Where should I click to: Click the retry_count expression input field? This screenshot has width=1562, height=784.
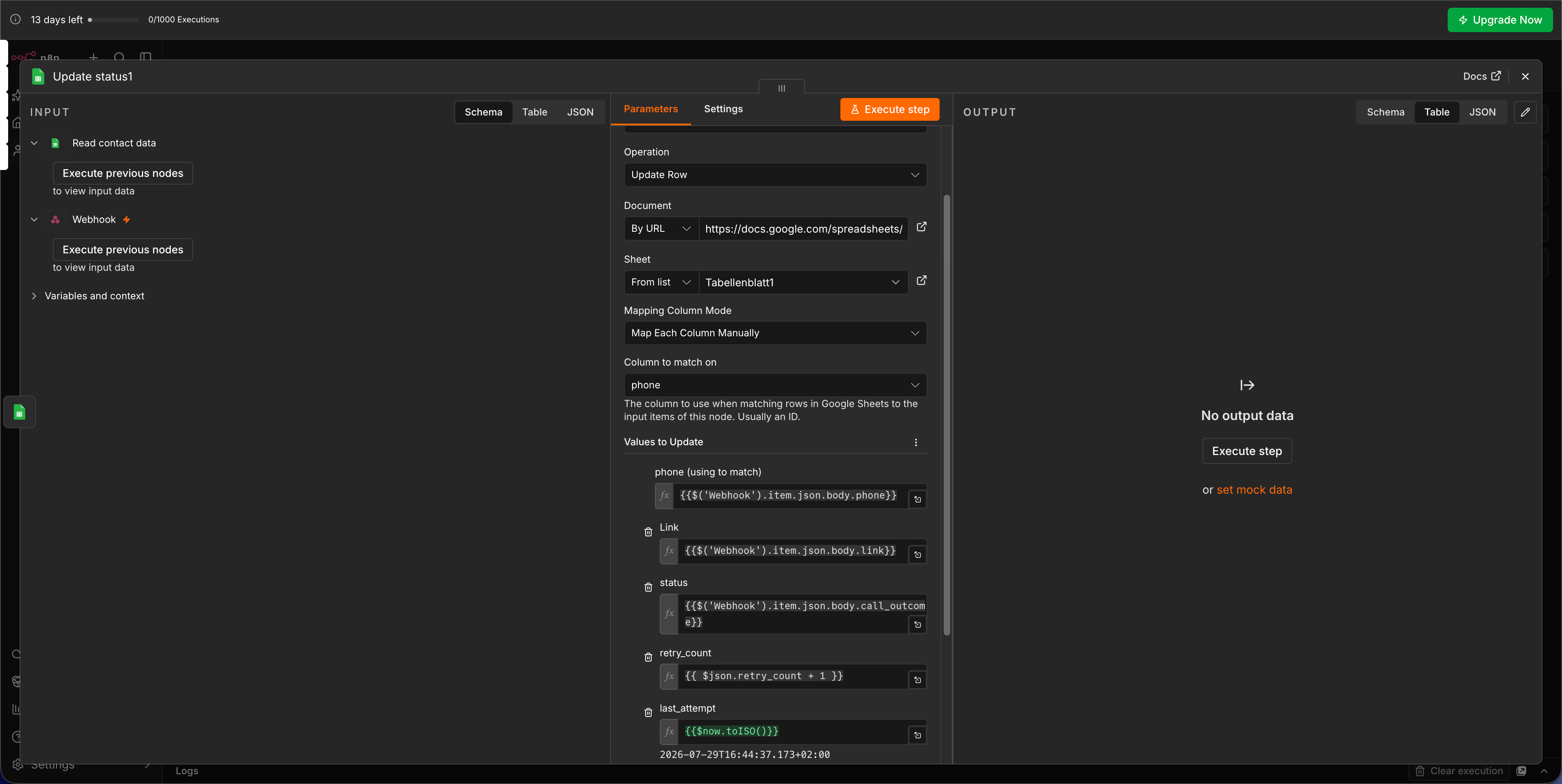click(792, 676)
